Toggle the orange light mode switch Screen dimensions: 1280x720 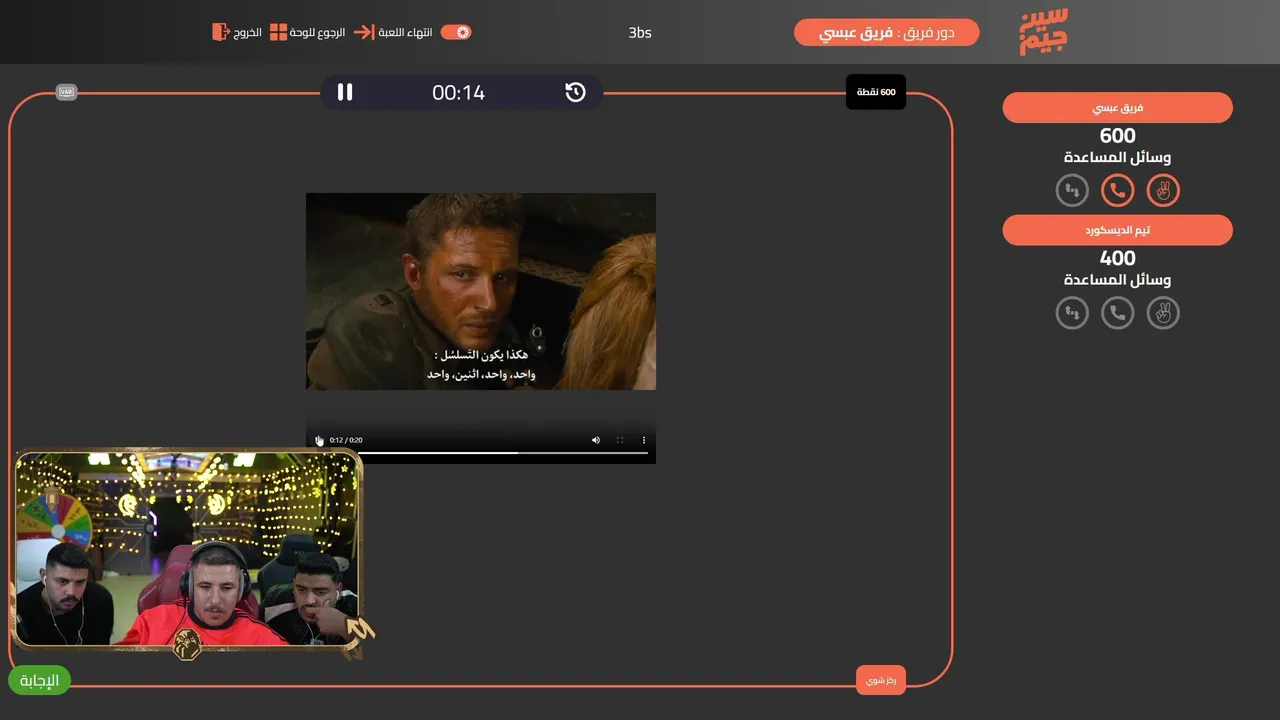click(456, 32)
